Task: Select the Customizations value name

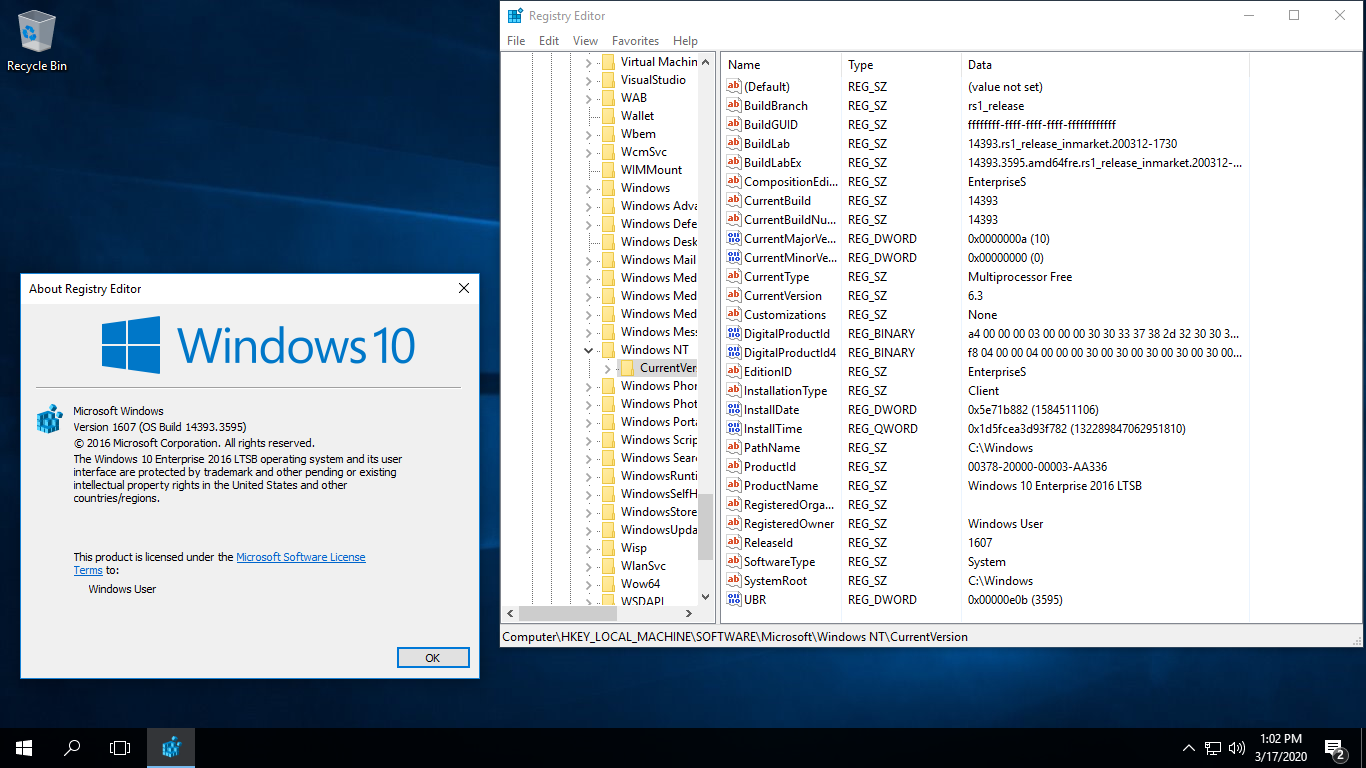Action: click(x=784, y=314)
